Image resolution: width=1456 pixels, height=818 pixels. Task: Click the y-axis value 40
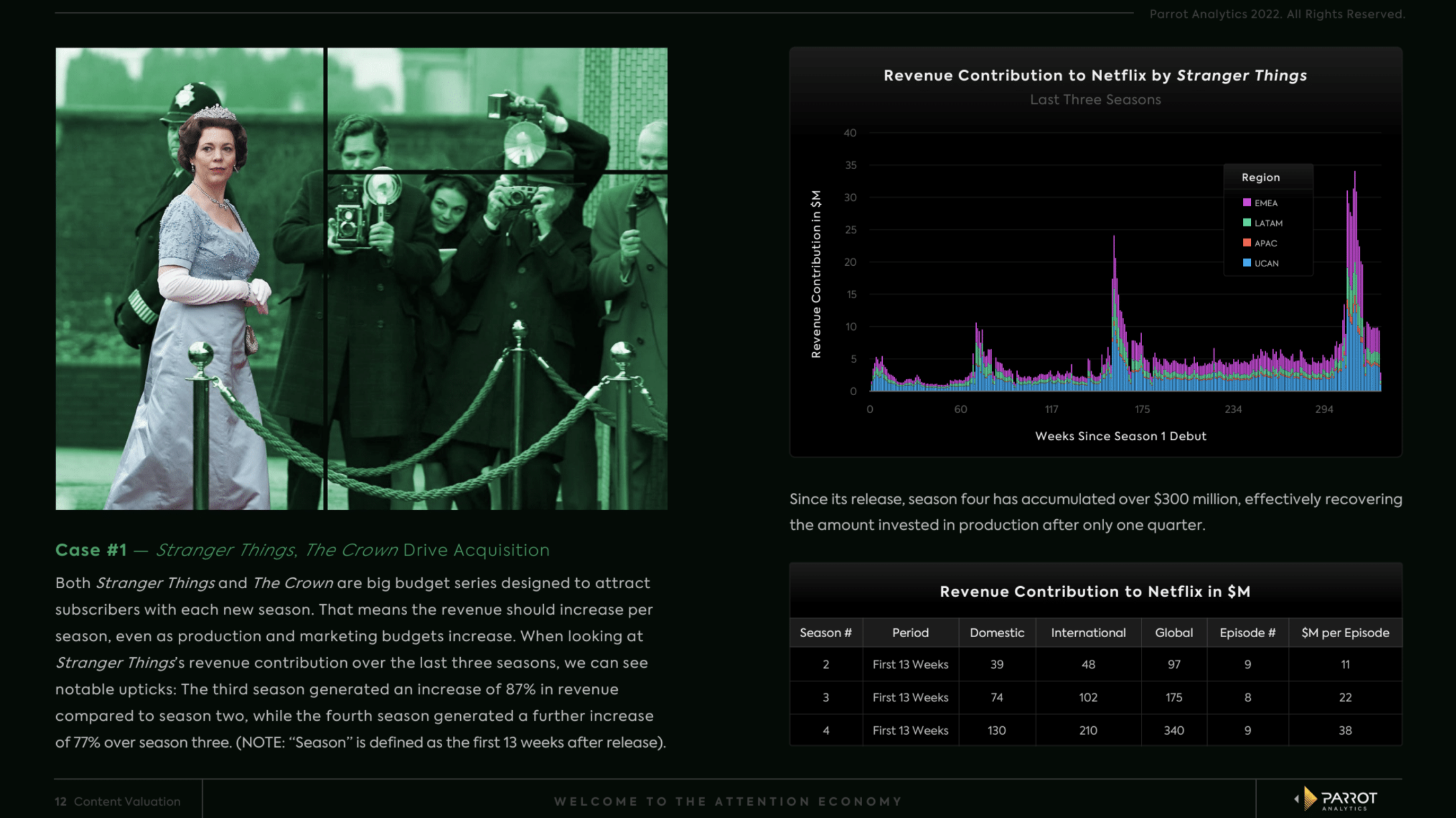coord(849,133)
